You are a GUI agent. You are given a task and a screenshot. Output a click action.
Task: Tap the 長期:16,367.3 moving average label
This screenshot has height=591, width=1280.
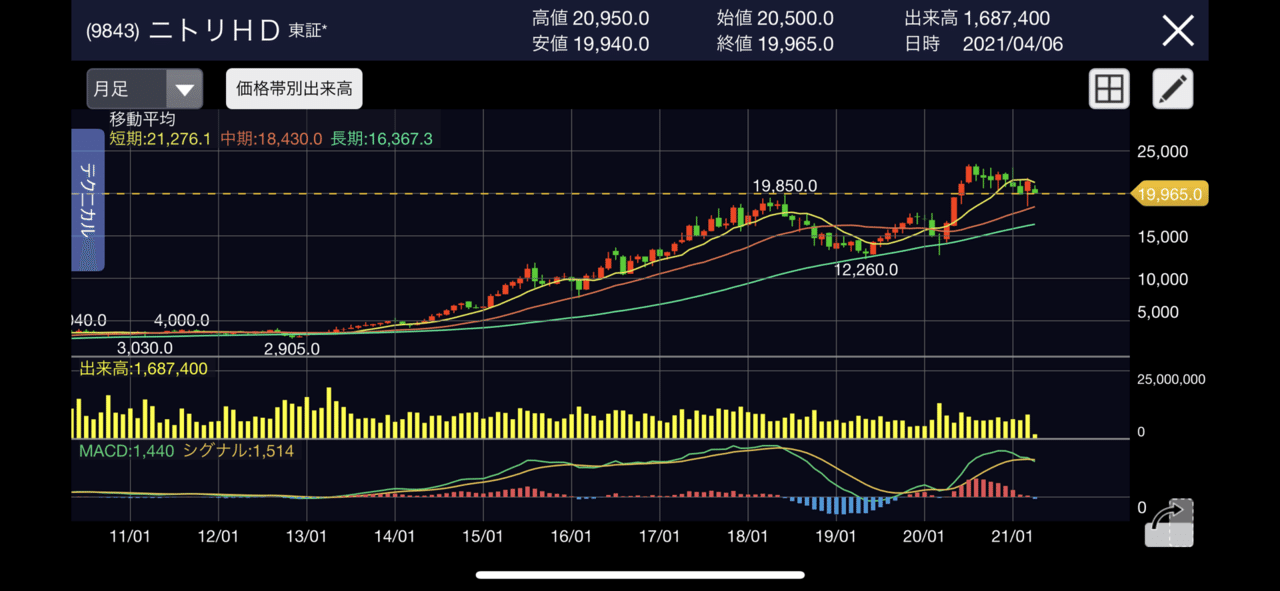click(382, 139)
